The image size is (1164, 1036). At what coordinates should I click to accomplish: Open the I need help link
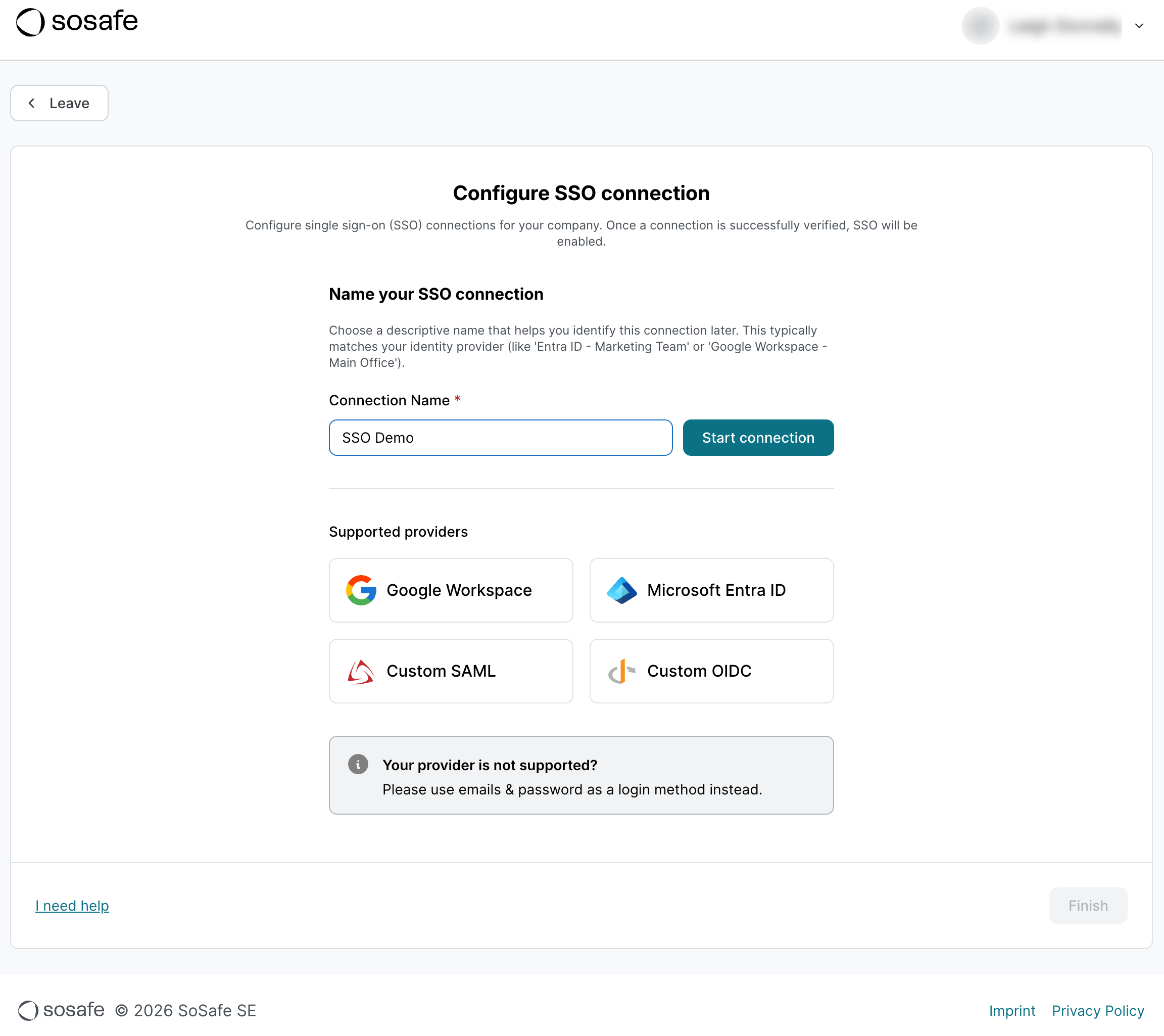(x=72, y=906)
